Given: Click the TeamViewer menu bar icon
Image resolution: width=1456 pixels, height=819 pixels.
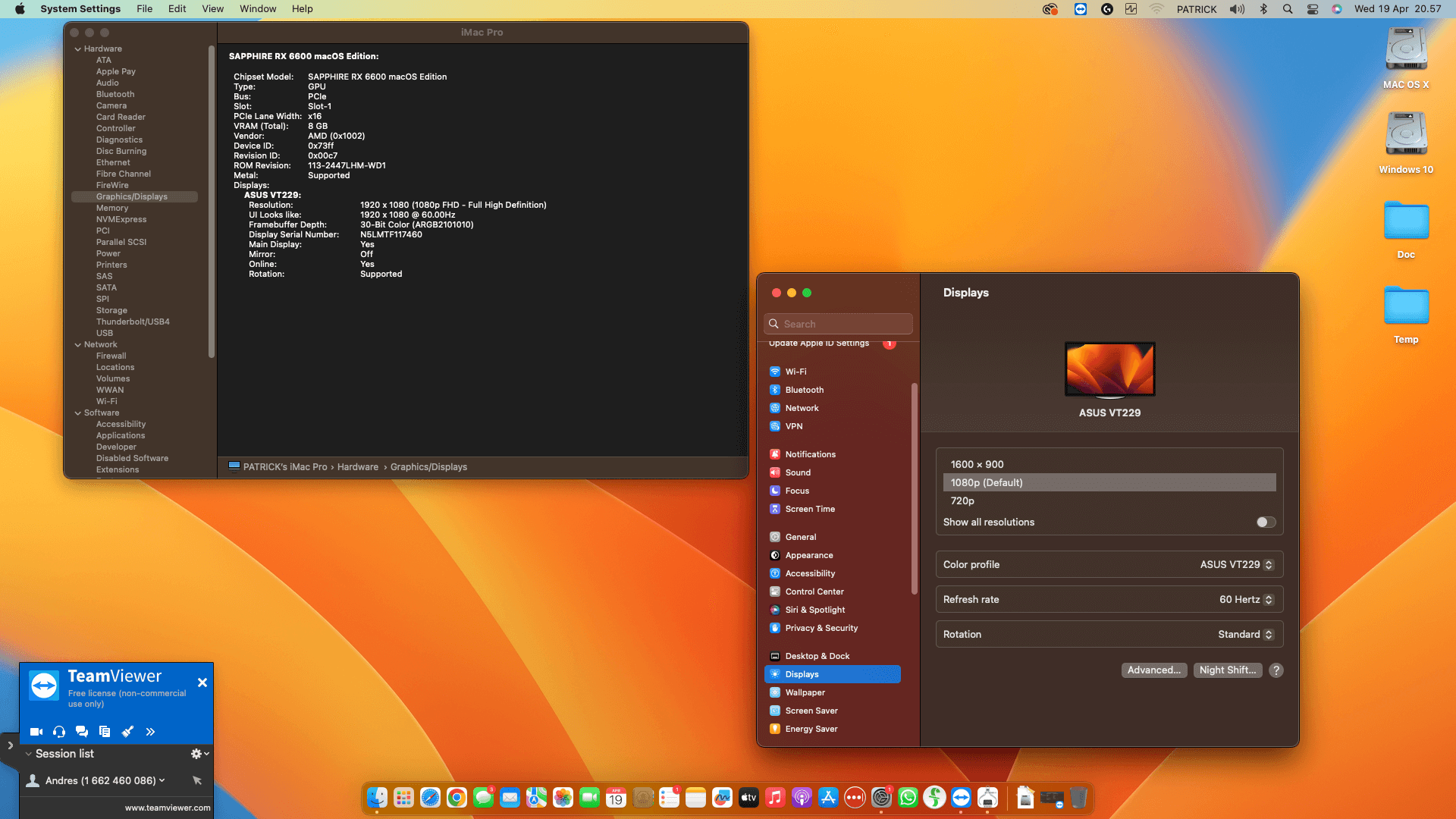Looking at the screenshot, I should pos(1081,9).
